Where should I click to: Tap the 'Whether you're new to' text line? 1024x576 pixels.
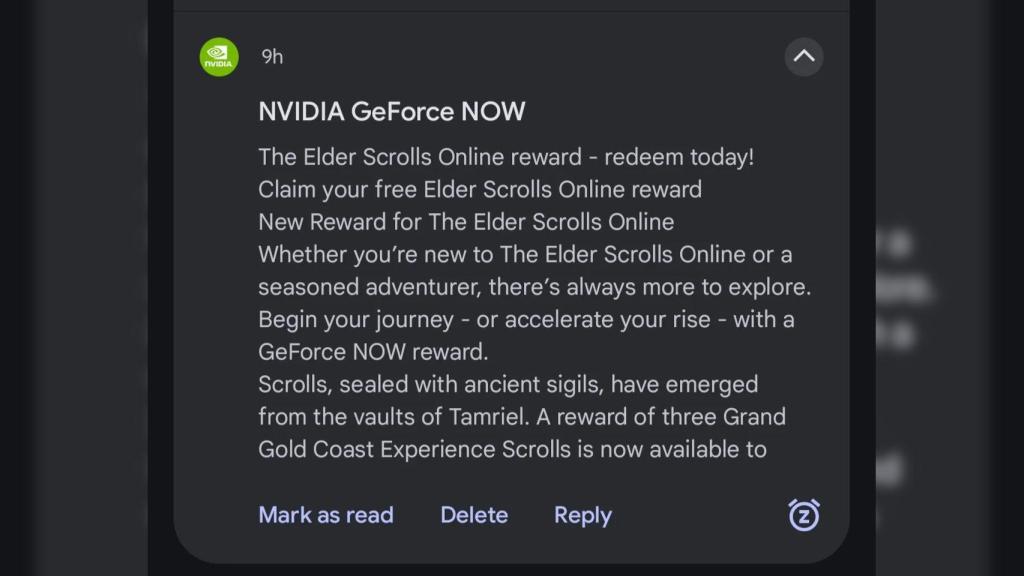point(525,254)
